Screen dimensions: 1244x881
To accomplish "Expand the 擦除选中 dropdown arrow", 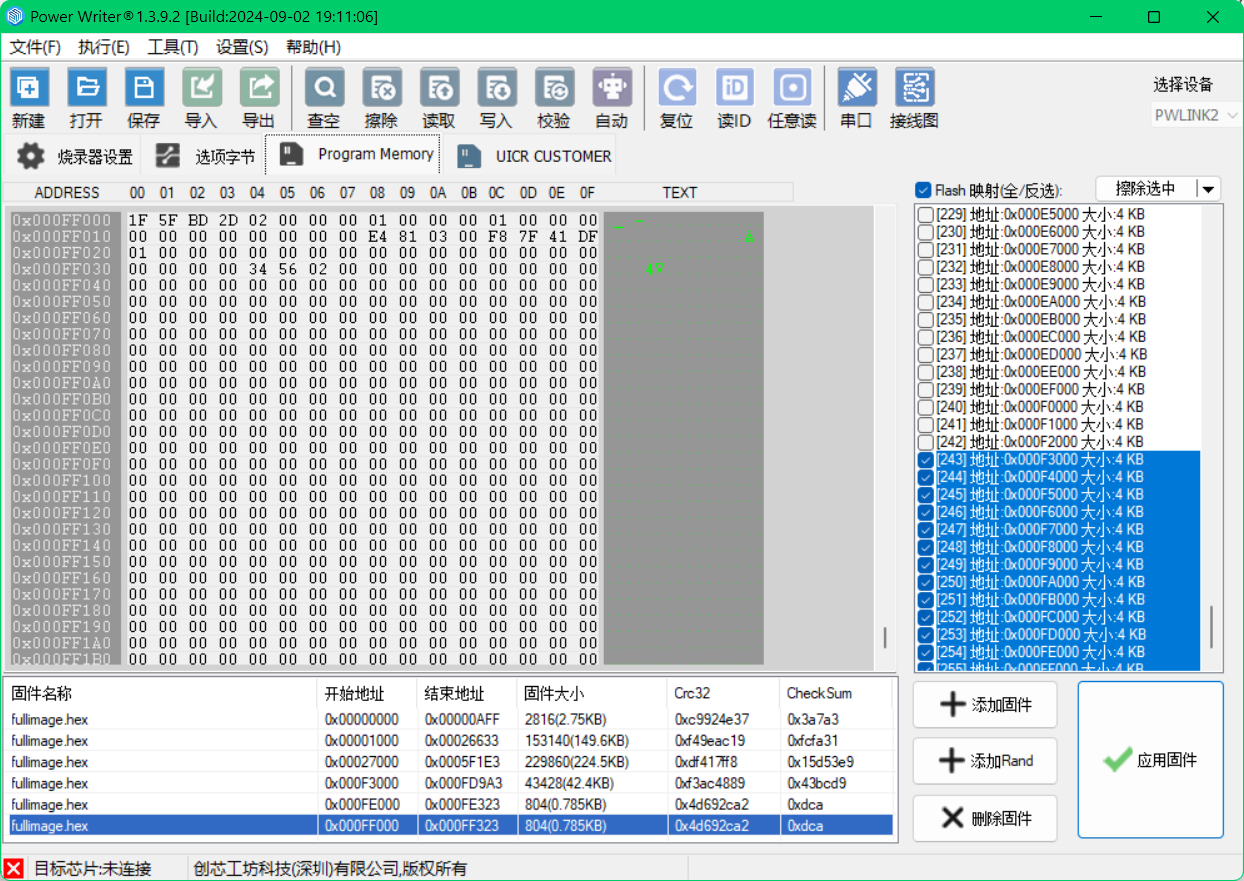I will point(1209,189).
